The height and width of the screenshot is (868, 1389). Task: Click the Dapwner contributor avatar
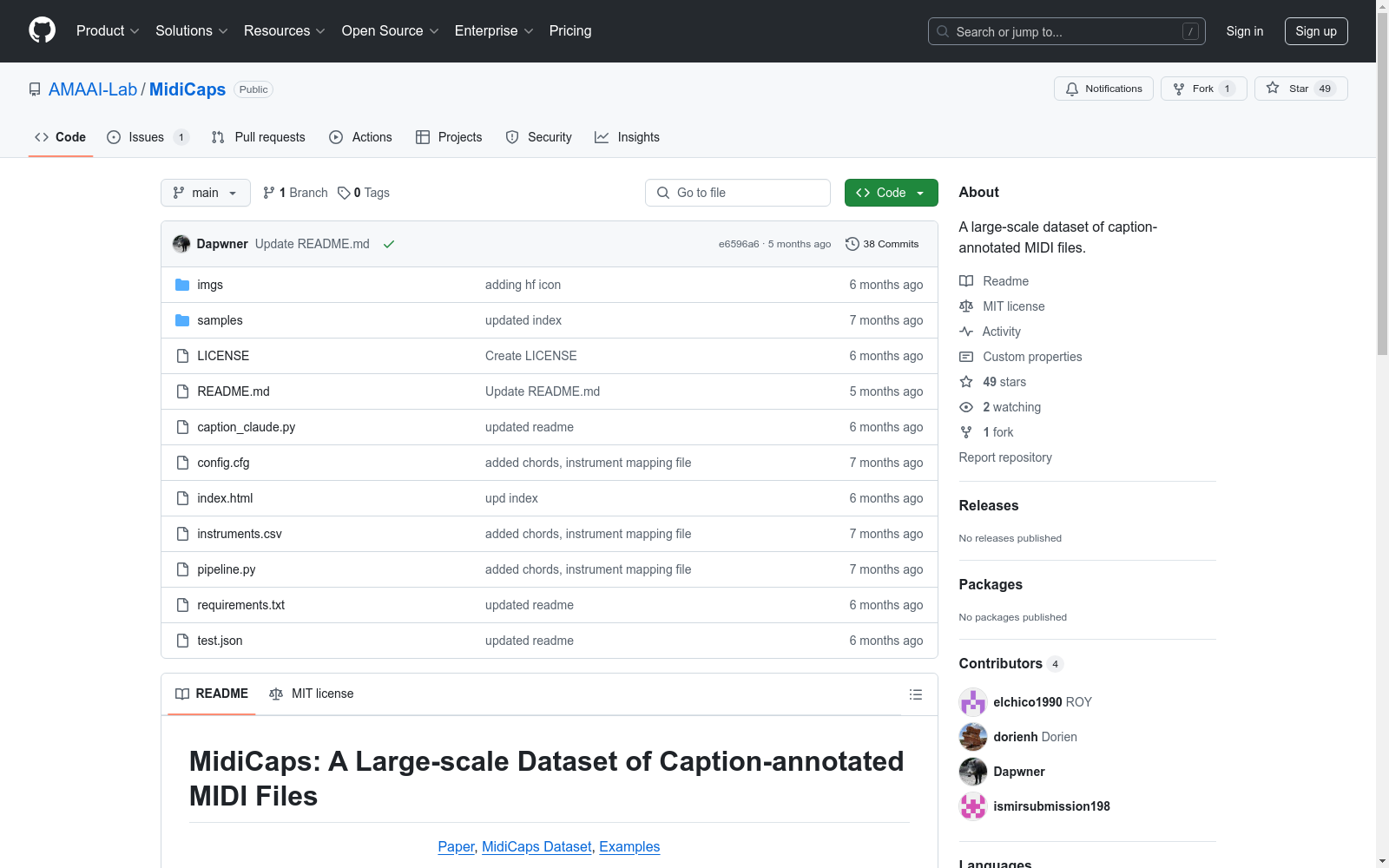pos(973,772)
